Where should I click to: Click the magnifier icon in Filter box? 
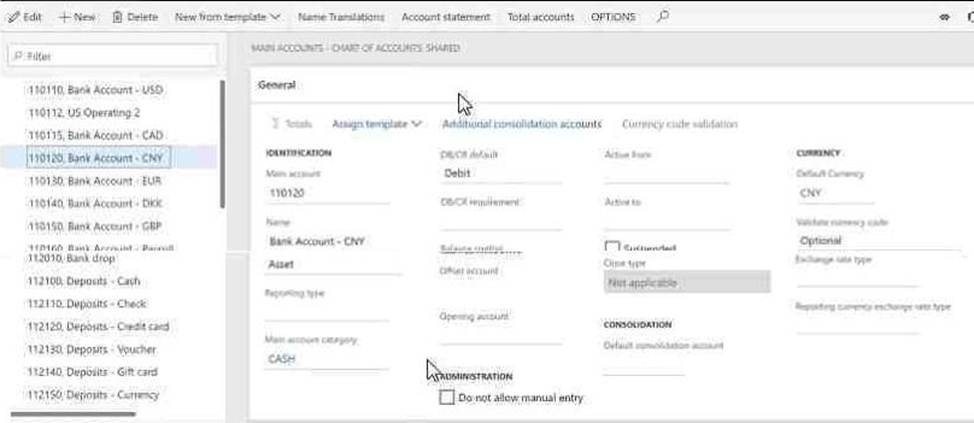tap(18, 57)
